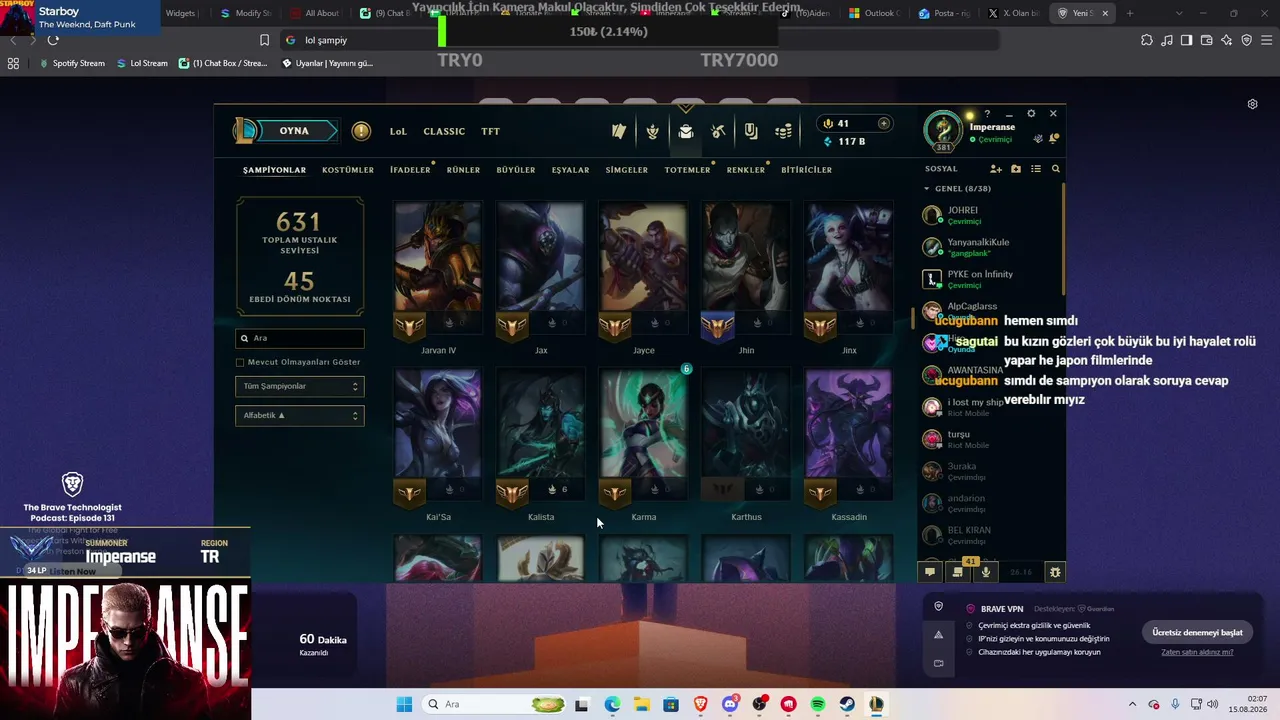Viewport: 1280px width, 720px height.
Task: Click the Imperanse profile avatar icon
Action: [x=943, y=131]
